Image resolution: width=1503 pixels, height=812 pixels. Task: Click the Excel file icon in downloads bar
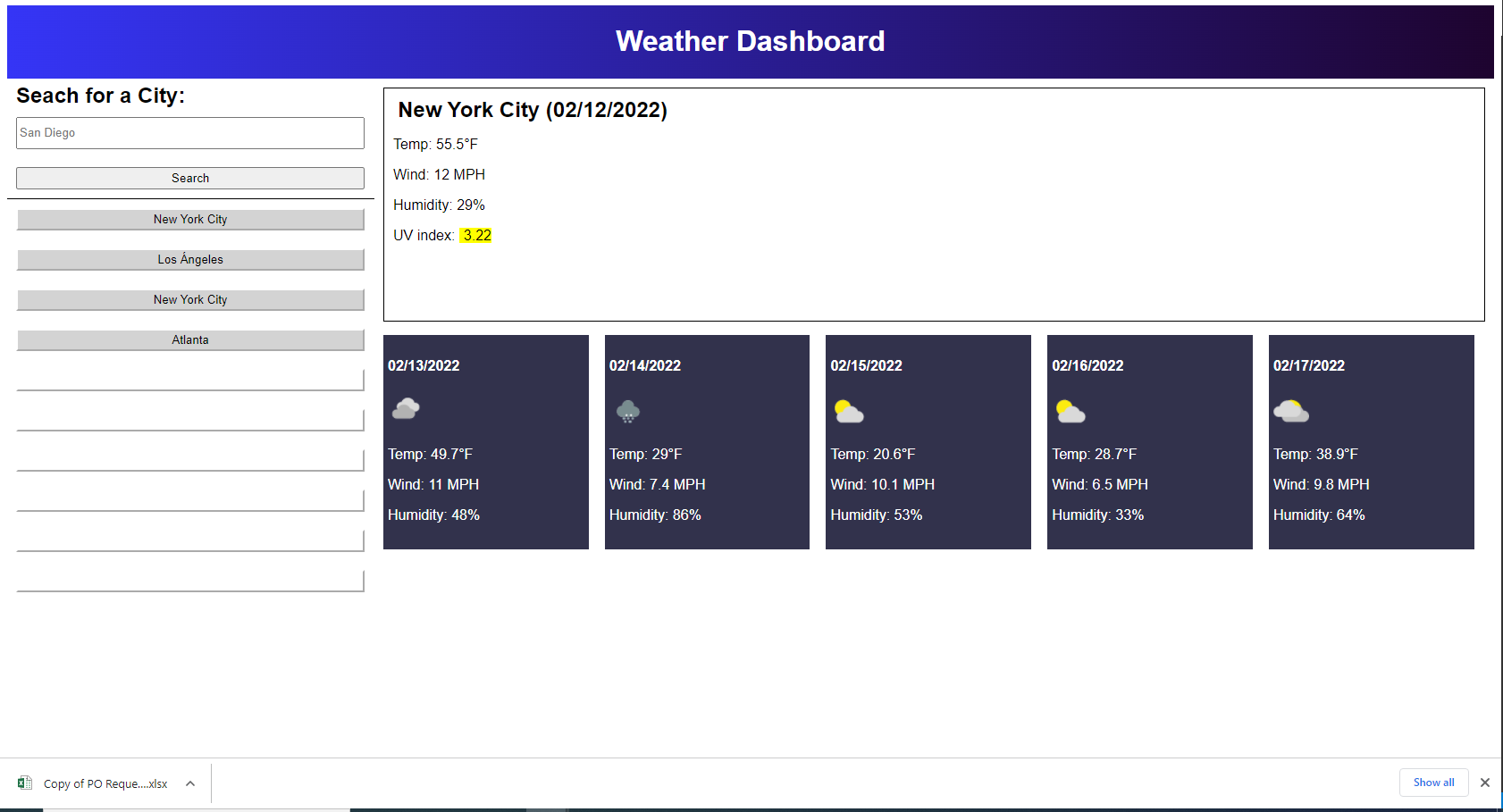tap(25, 783)
